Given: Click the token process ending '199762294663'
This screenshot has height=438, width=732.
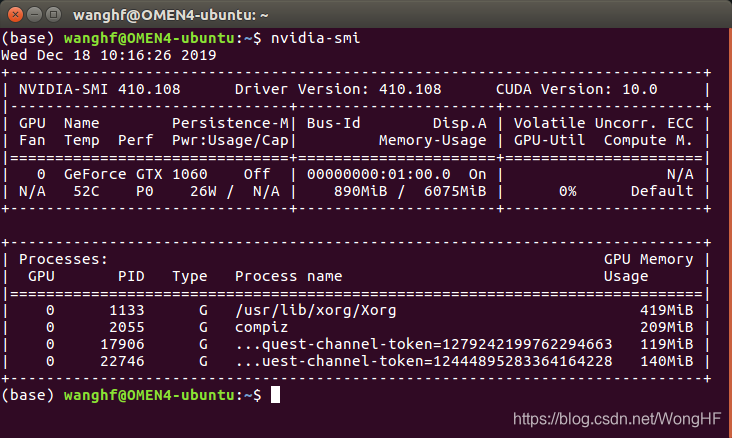Looking at the screenshot, I should [x=423, y=344].
